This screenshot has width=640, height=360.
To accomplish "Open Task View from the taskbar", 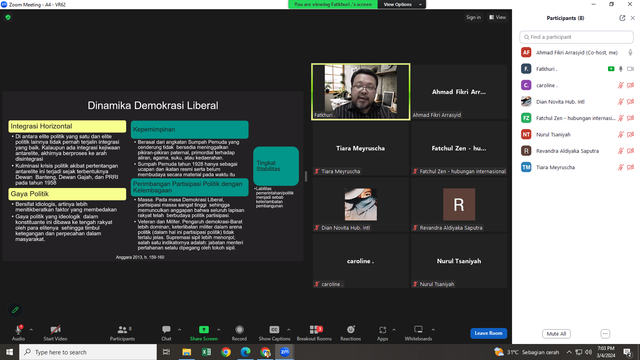I will pos(167,352).
